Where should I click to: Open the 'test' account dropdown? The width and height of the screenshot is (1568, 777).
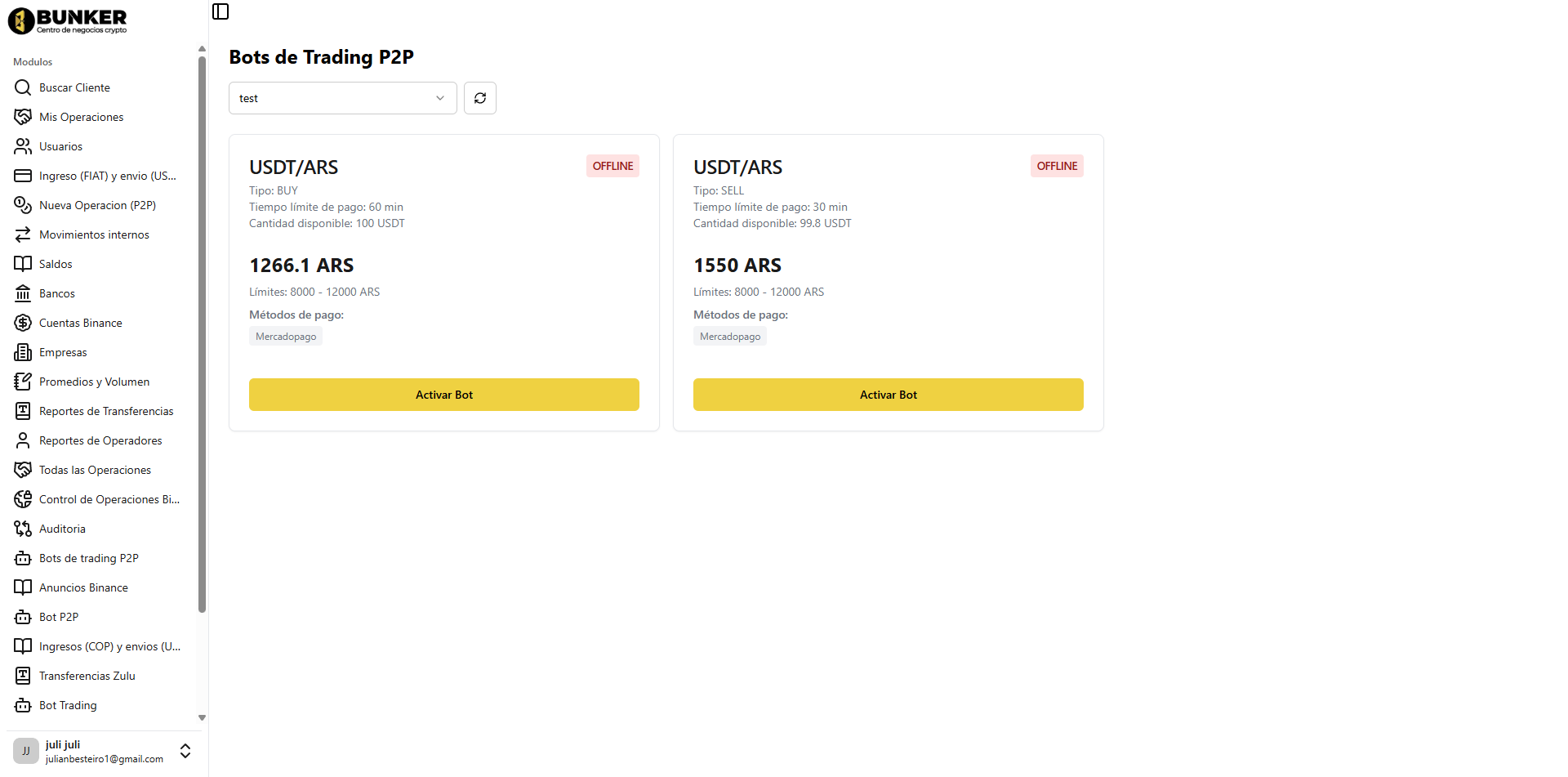tap(342, 98)
